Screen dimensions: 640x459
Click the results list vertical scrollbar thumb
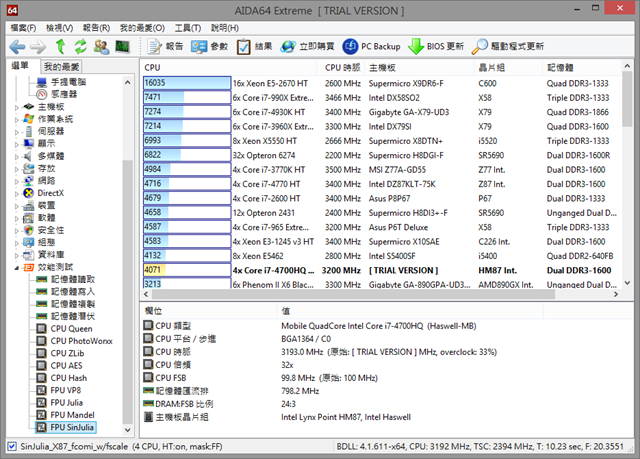(627, 100)
